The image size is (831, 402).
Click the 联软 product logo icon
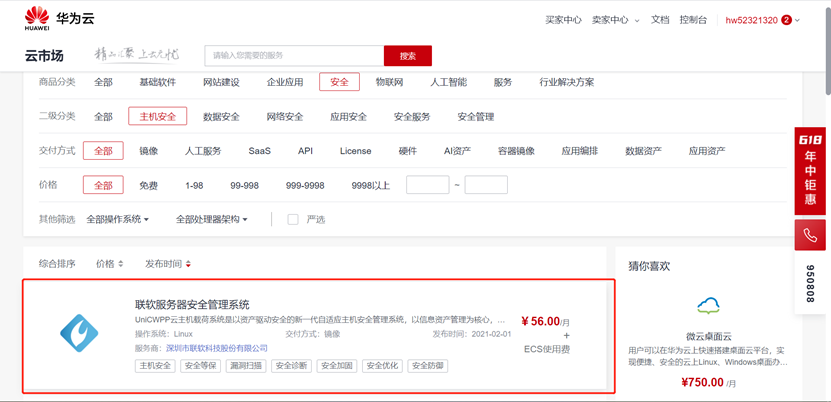pyautogui.click(x=79, y=332)
